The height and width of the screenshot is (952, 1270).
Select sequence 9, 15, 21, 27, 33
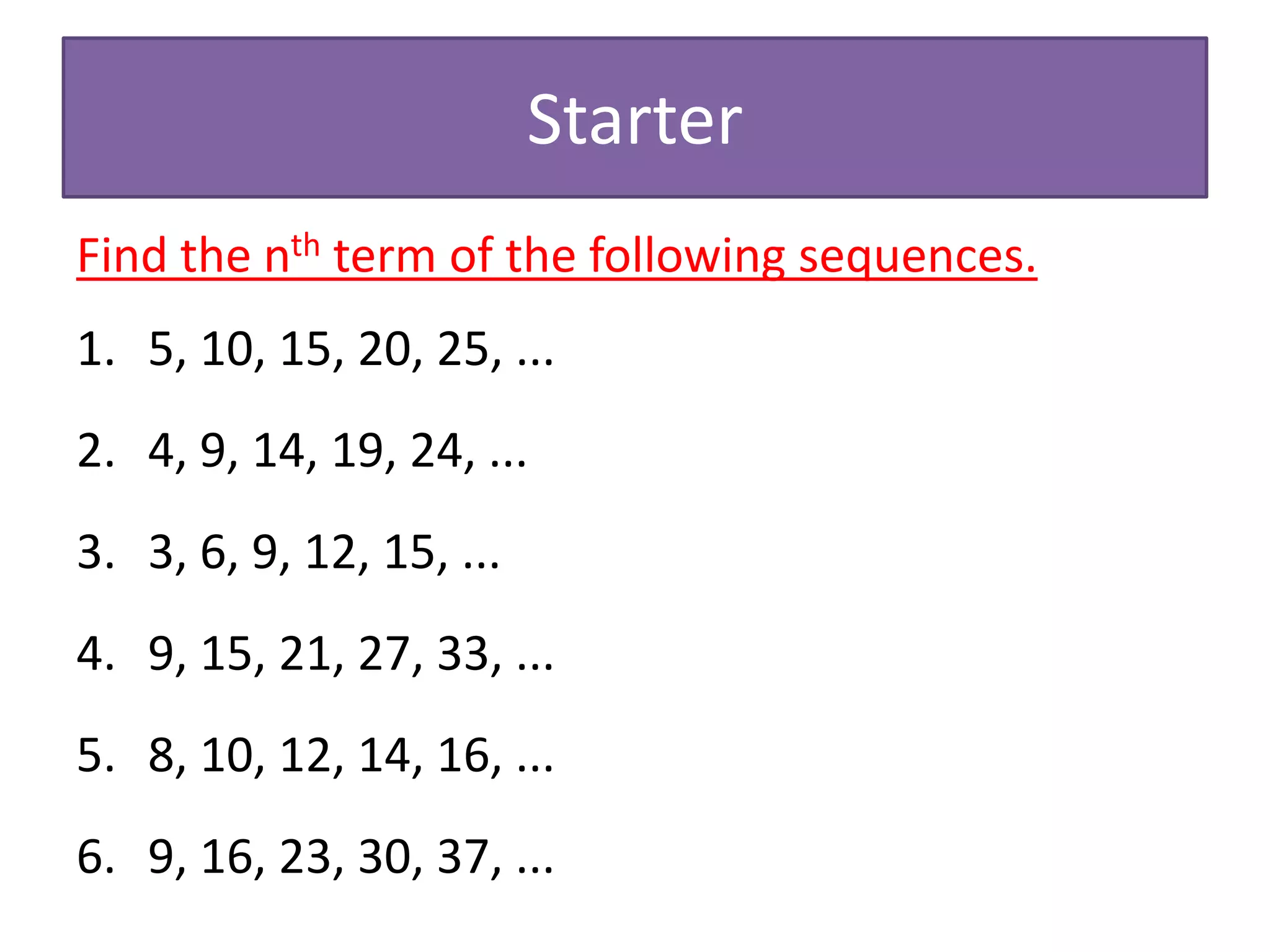[x=350, y=654]
